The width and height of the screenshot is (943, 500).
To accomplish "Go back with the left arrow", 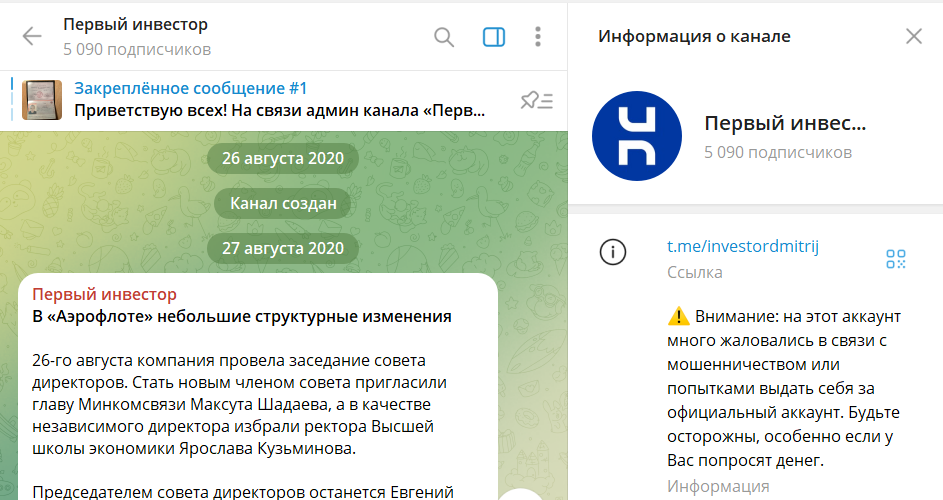I will point(32,37).
